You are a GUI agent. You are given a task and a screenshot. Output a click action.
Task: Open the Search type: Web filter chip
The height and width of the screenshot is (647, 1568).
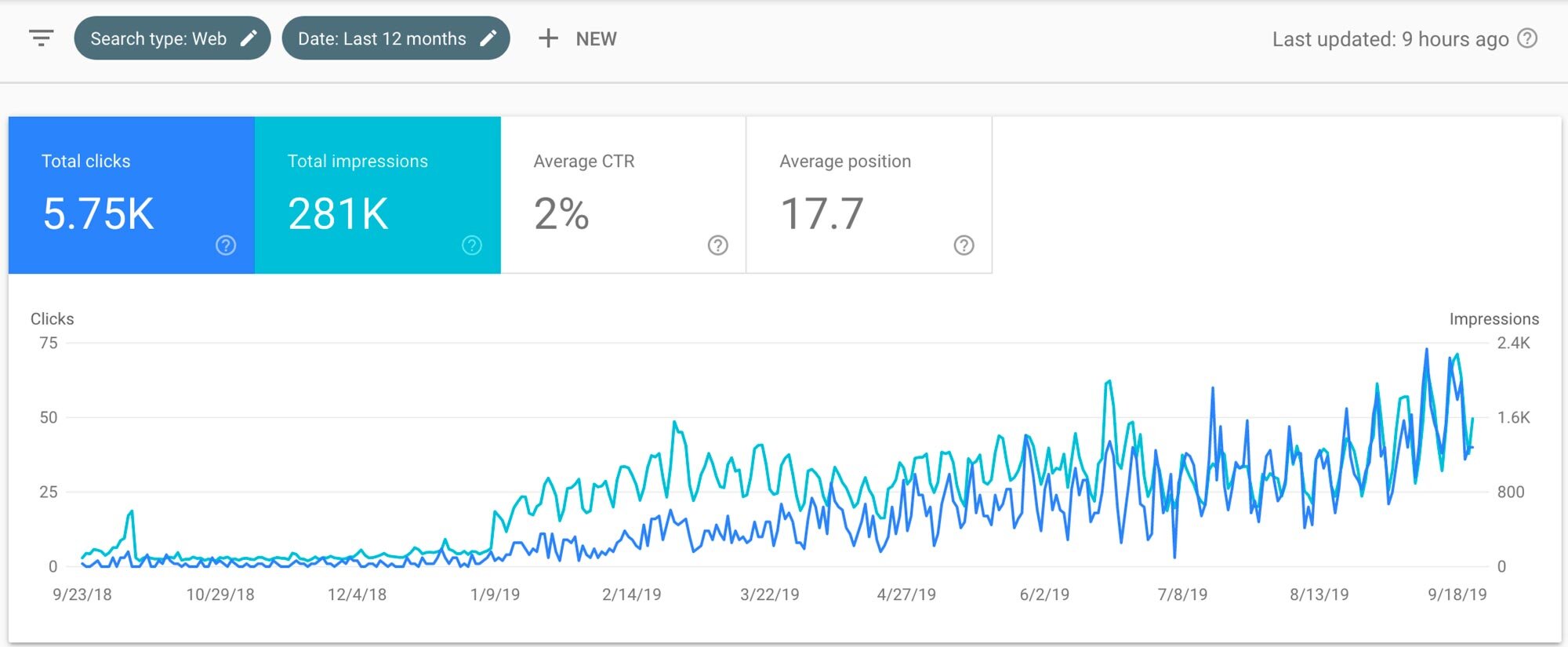click(172, 38)
